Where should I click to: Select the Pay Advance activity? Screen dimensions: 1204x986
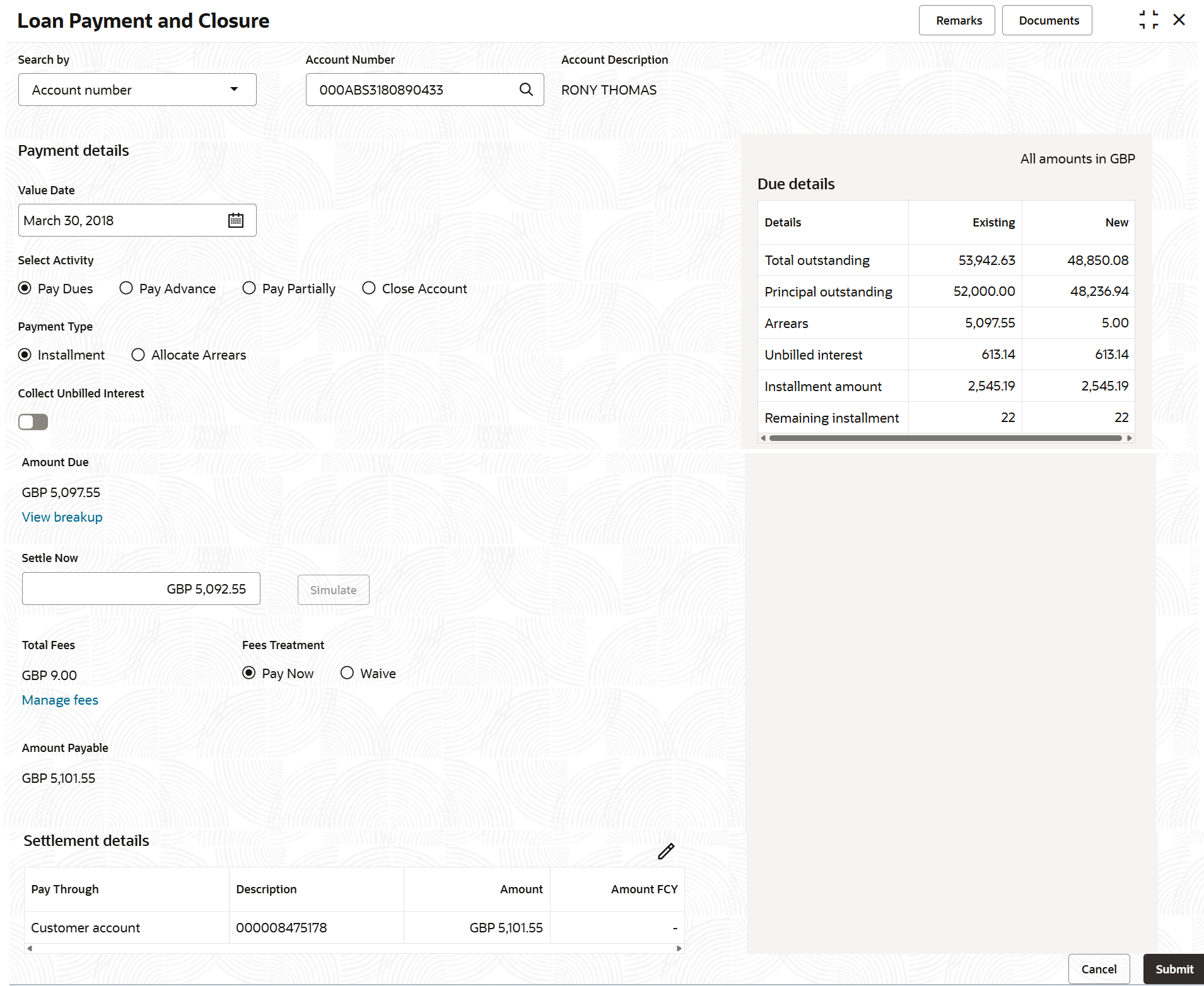pyautogui.click(x=126, y=288)
